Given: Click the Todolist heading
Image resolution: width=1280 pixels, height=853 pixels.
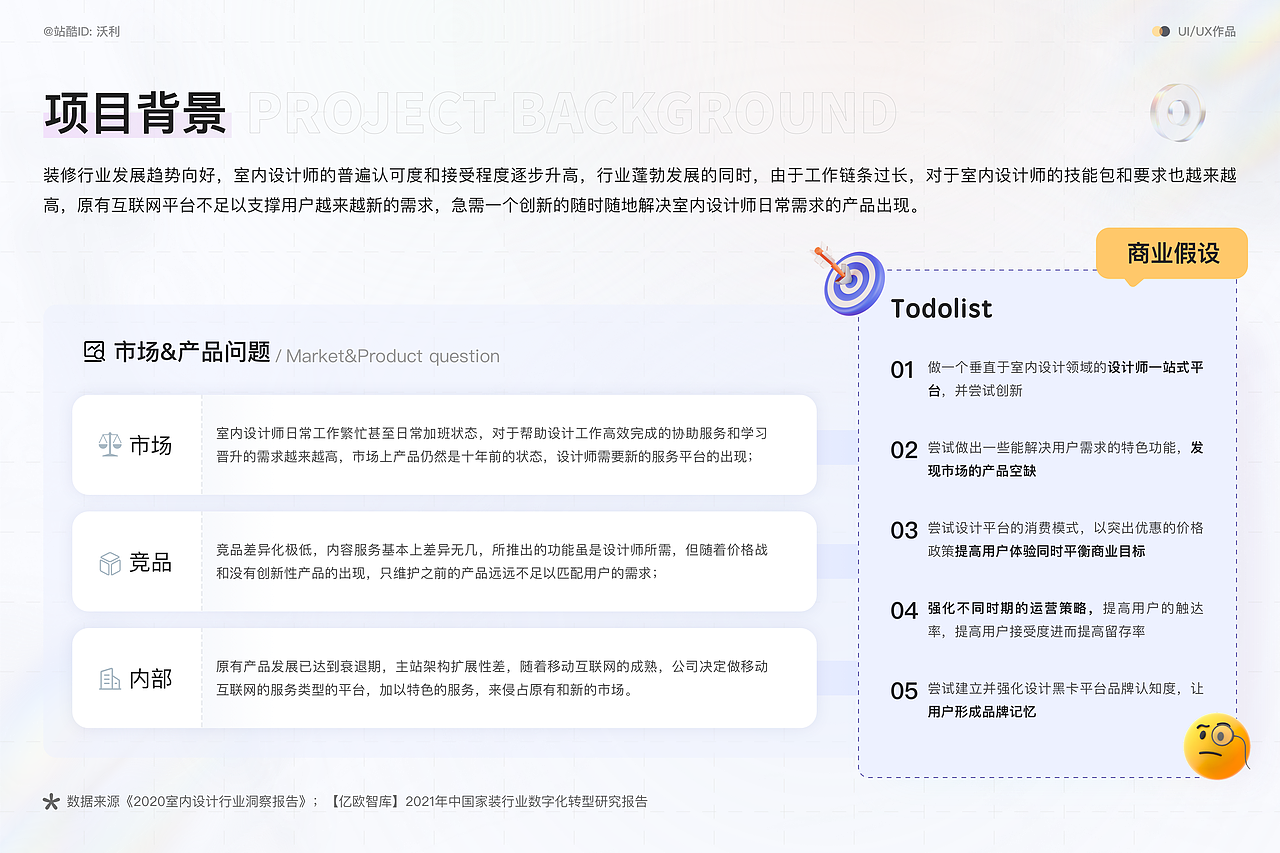Looking at the screenshot, I should click(942, 308).
